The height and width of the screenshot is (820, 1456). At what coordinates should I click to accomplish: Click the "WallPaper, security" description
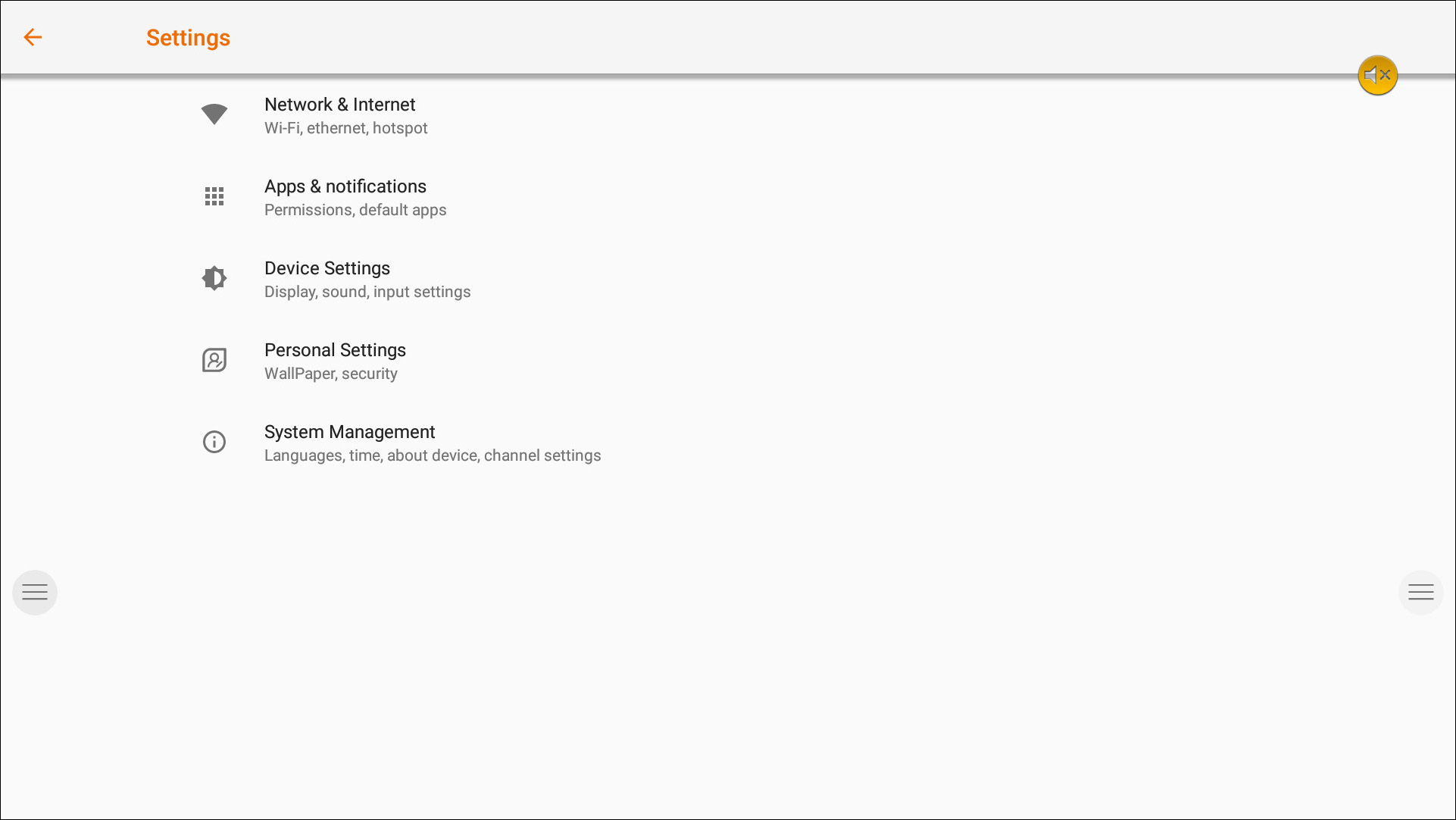[330, 374]
